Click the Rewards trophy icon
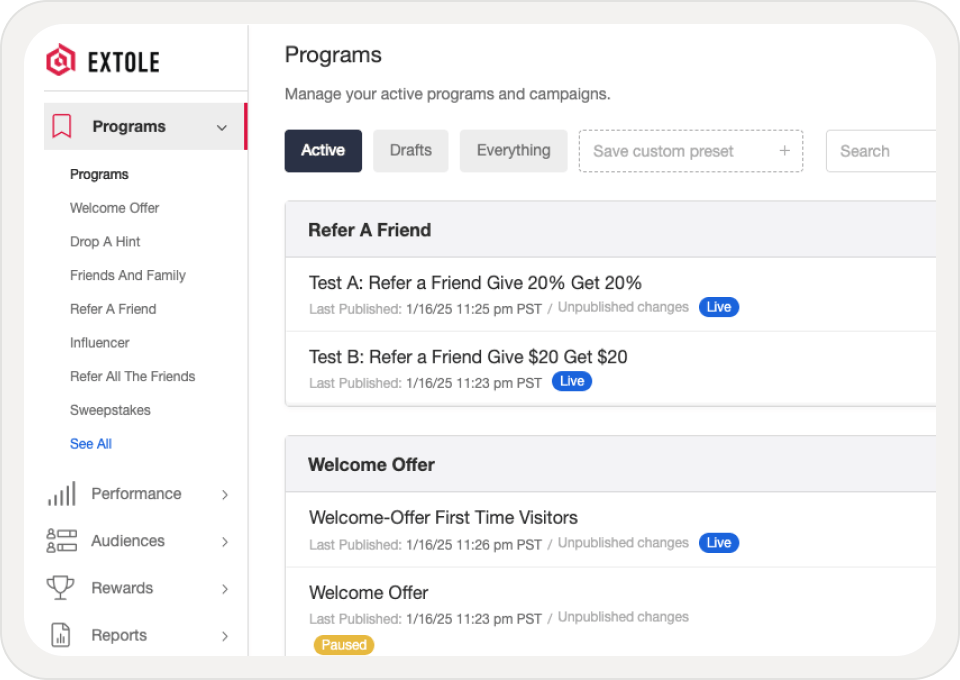Viewport: 960px width, 680px height. coord(61,588)
